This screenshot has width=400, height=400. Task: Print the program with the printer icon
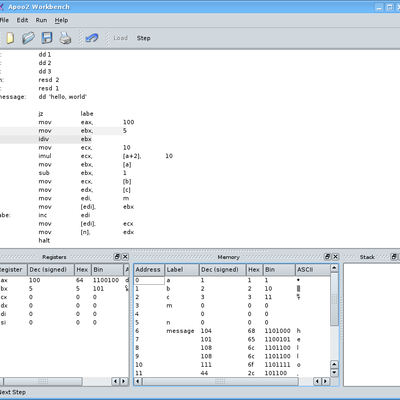point(65,38)
